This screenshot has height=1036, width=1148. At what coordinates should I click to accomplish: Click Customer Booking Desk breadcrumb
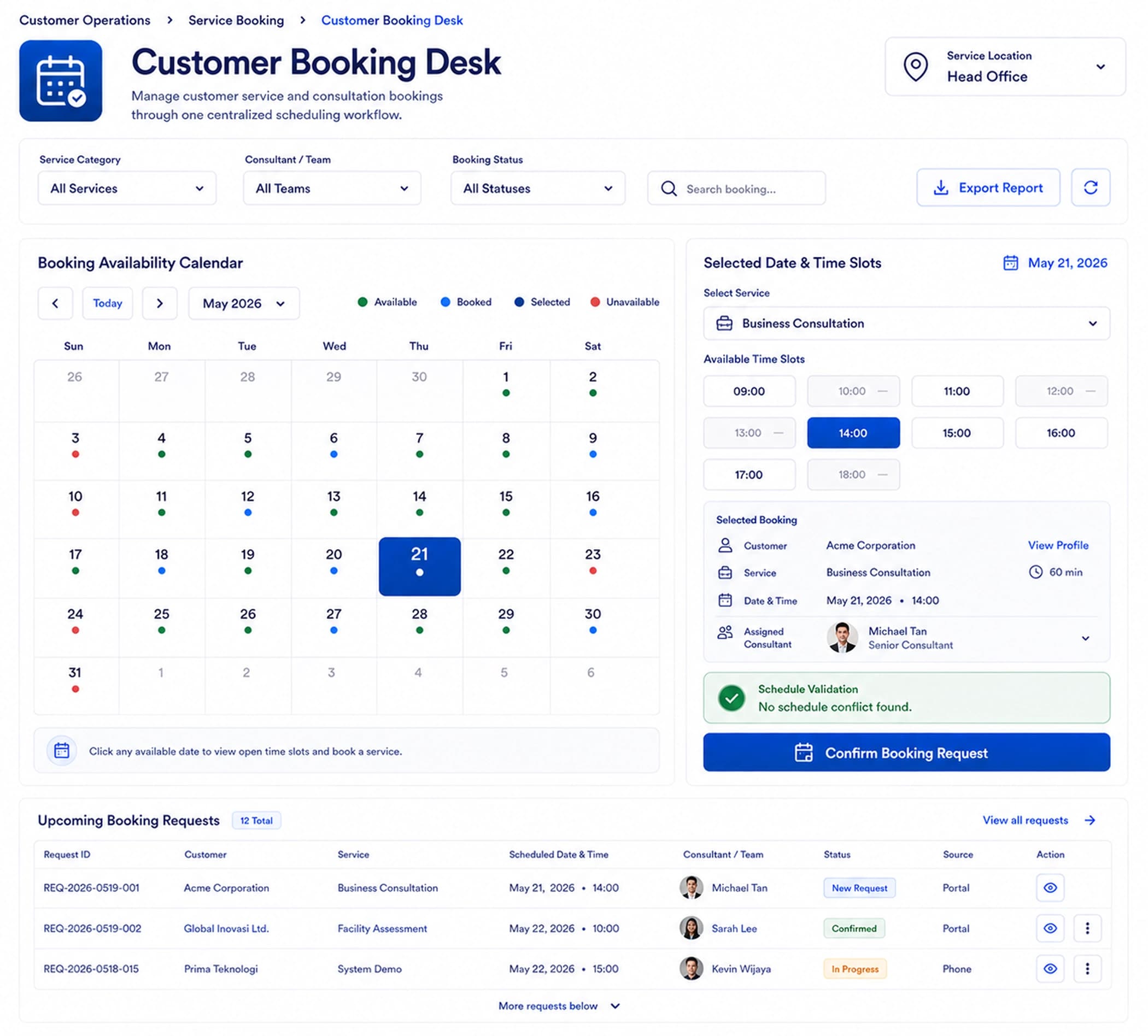tap(392, 20)
